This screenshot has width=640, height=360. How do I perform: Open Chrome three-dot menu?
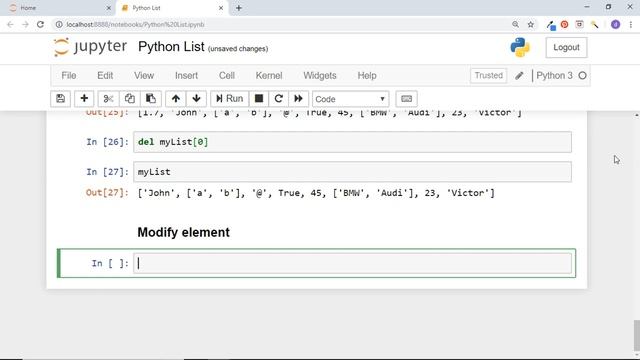pos(631,24)
